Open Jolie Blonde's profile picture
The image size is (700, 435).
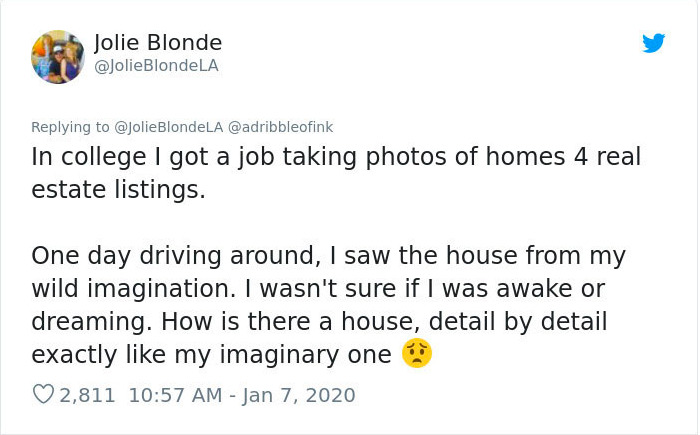pos(58,57)
